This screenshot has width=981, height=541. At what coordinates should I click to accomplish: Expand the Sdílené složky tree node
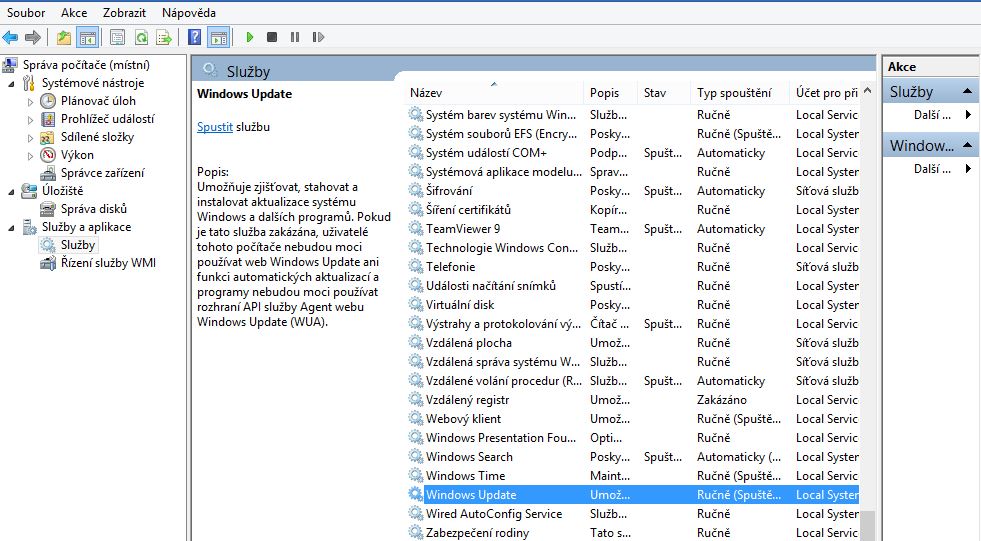(30, 137)
